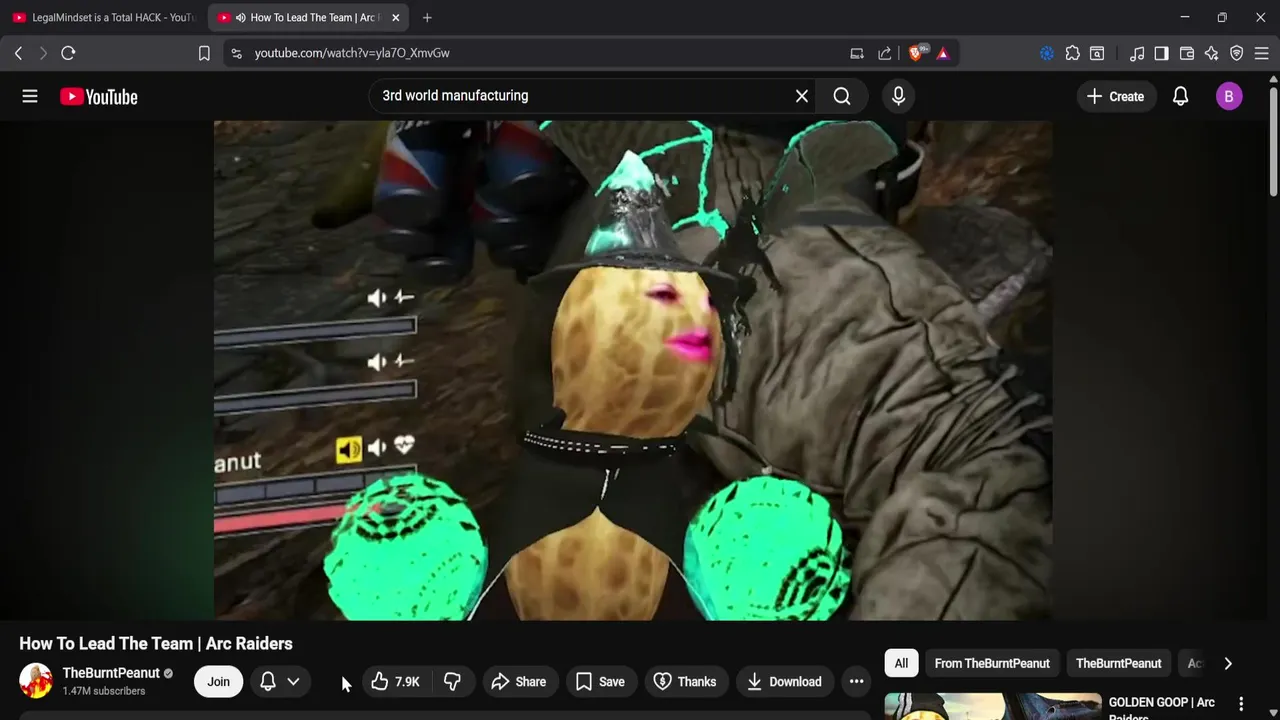Send a Thanks to the creator
This screenshot has width=1280, height=720.
click(685, 682)
